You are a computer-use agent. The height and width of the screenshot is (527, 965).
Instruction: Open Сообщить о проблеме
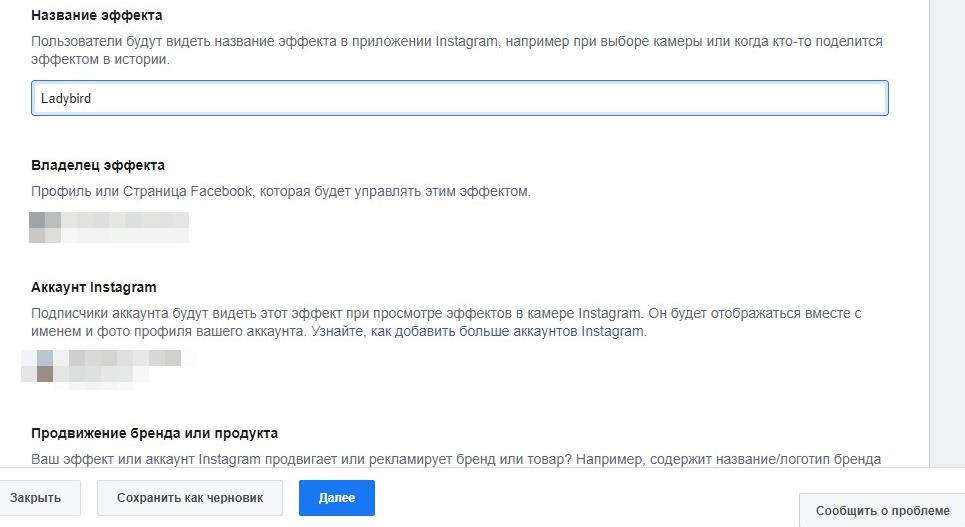coord(882,510)
